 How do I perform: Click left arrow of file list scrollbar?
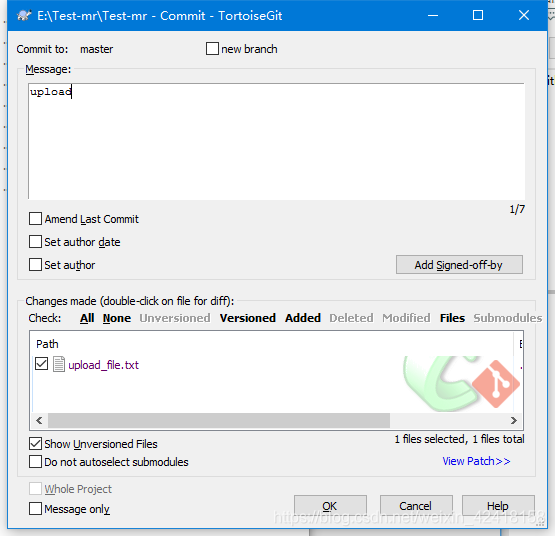click(39, 420)
